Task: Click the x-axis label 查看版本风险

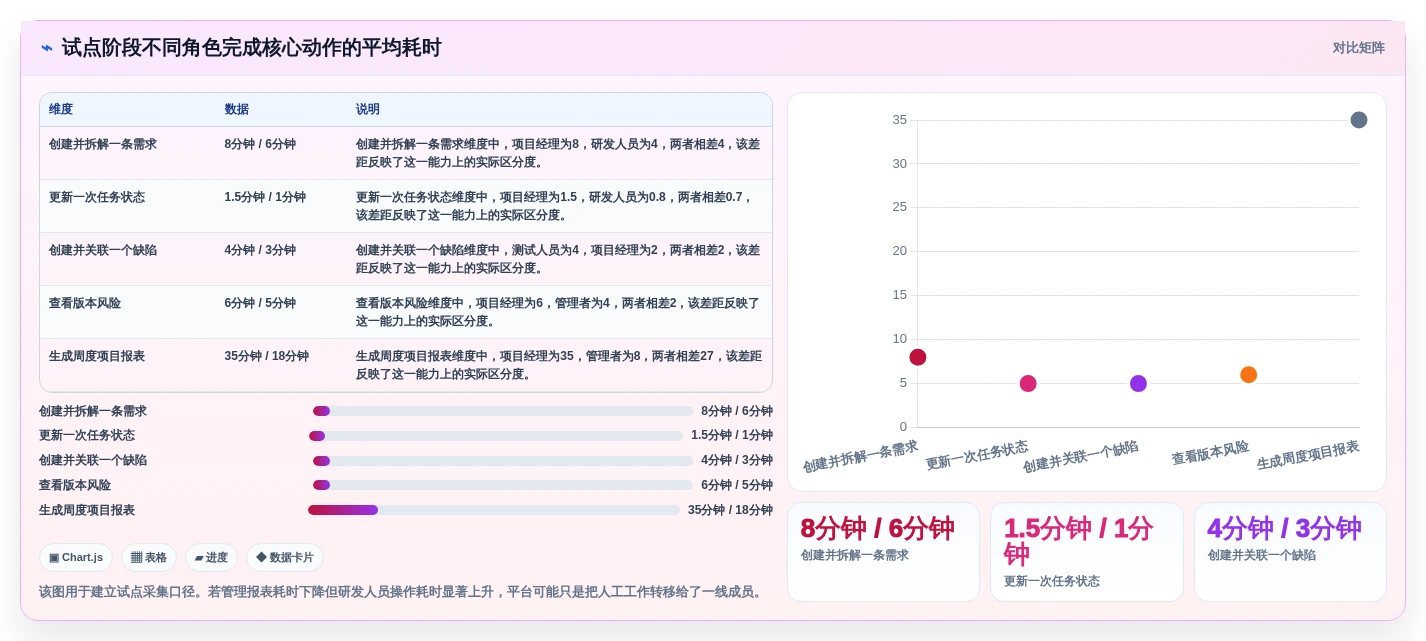Action: click(x=1210, y=453)
